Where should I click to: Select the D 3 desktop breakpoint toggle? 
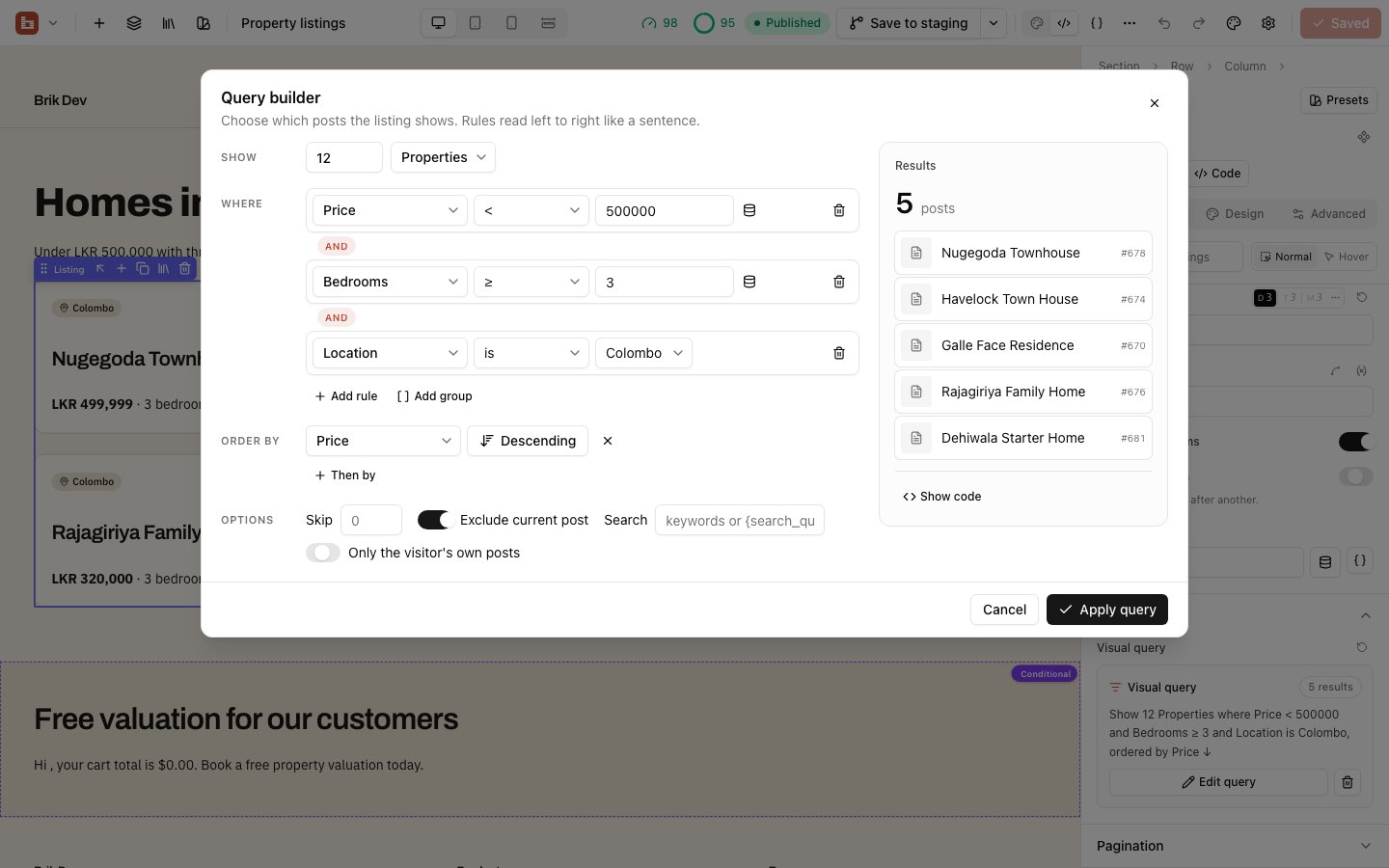(x=1265, y=297)
